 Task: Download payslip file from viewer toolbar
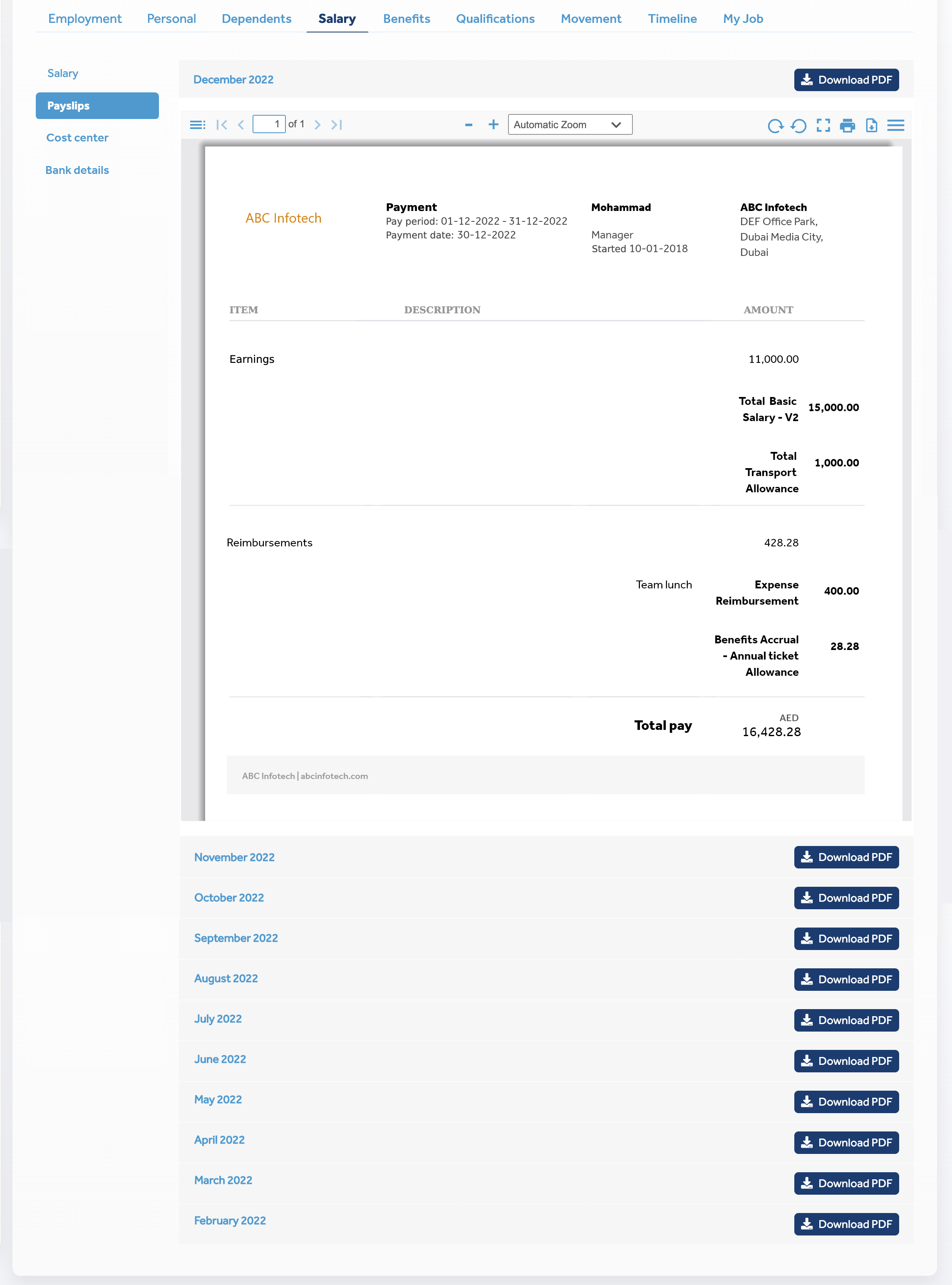871,126
